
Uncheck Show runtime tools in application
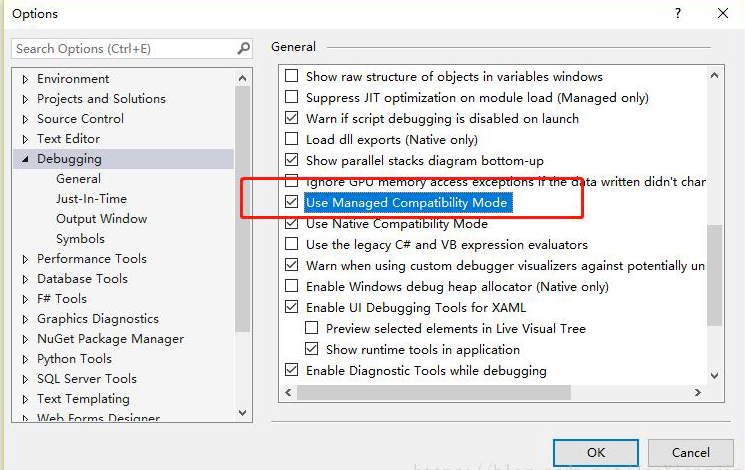tap(311, 349)
